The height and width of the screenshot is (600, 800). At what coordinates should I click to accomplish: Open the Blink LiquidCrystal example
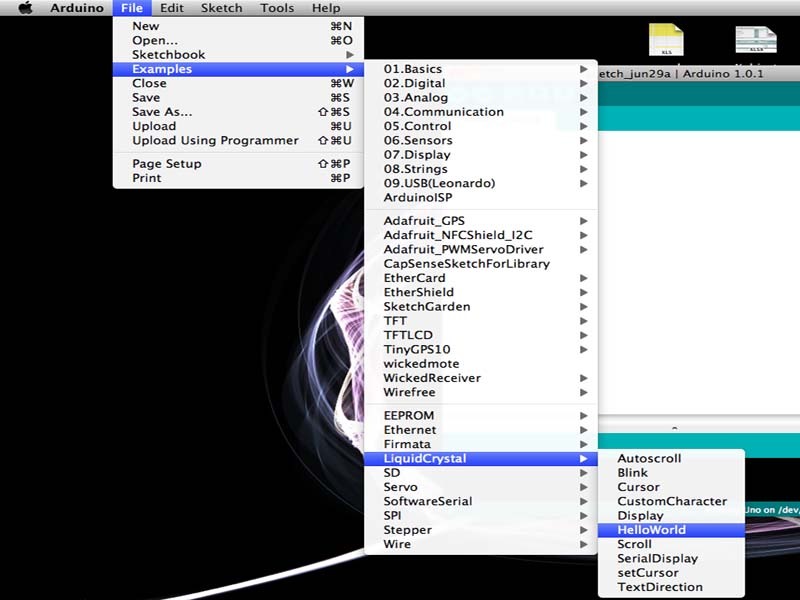click(x=671, y=473)
